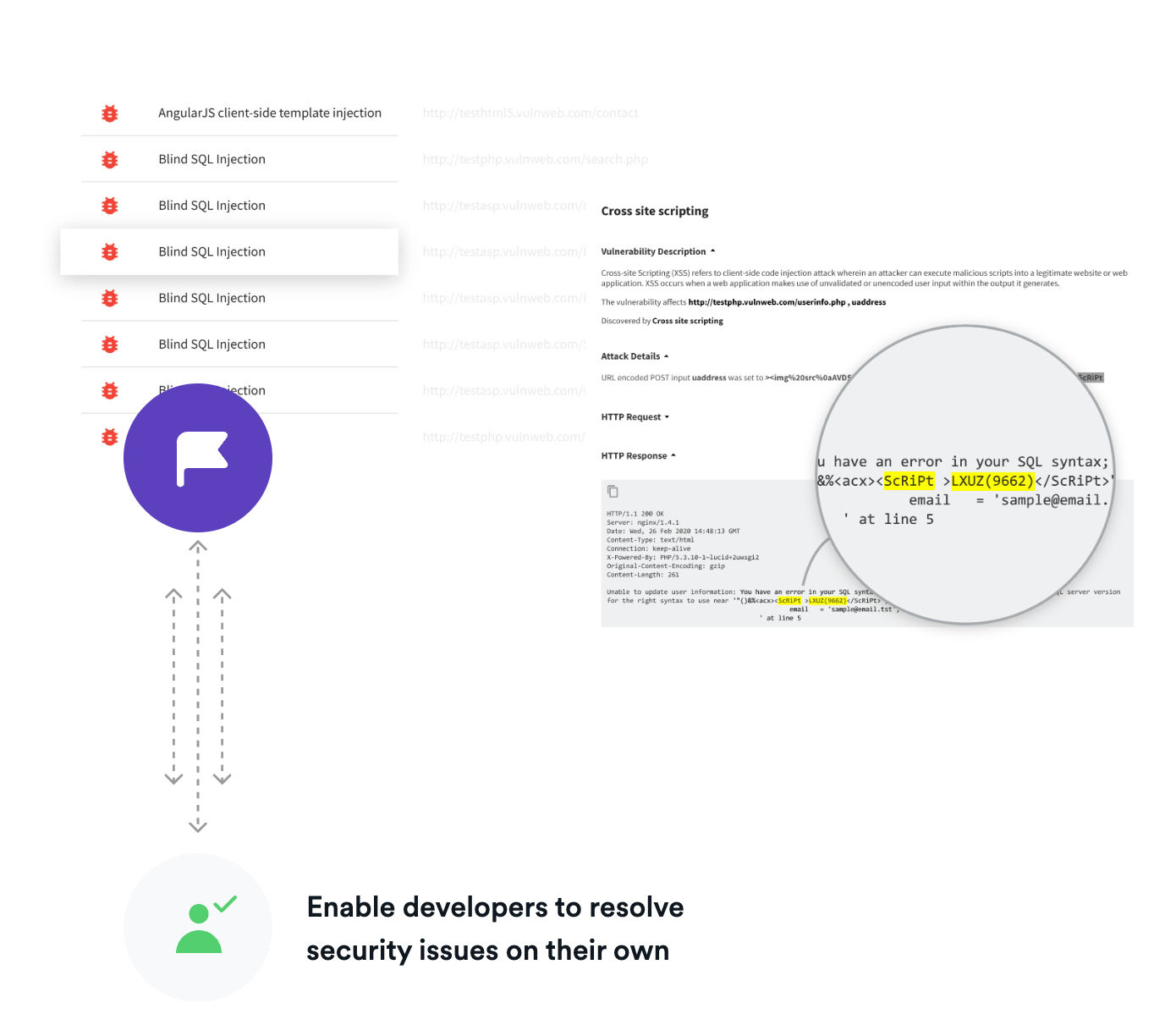1176x1036 pixels.
Task: Open testhtml5.vulnweb.com/contact link
Action: (530, 113)
